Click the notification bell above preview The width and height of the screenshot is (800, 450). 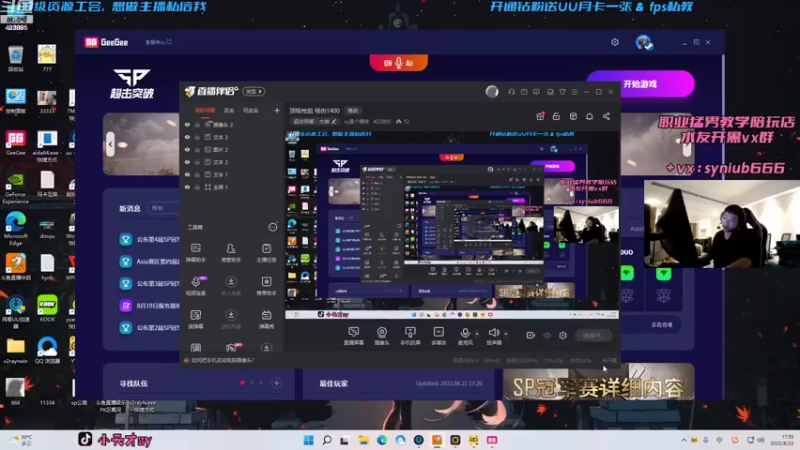pyautogui.click(x=589, y=116)
